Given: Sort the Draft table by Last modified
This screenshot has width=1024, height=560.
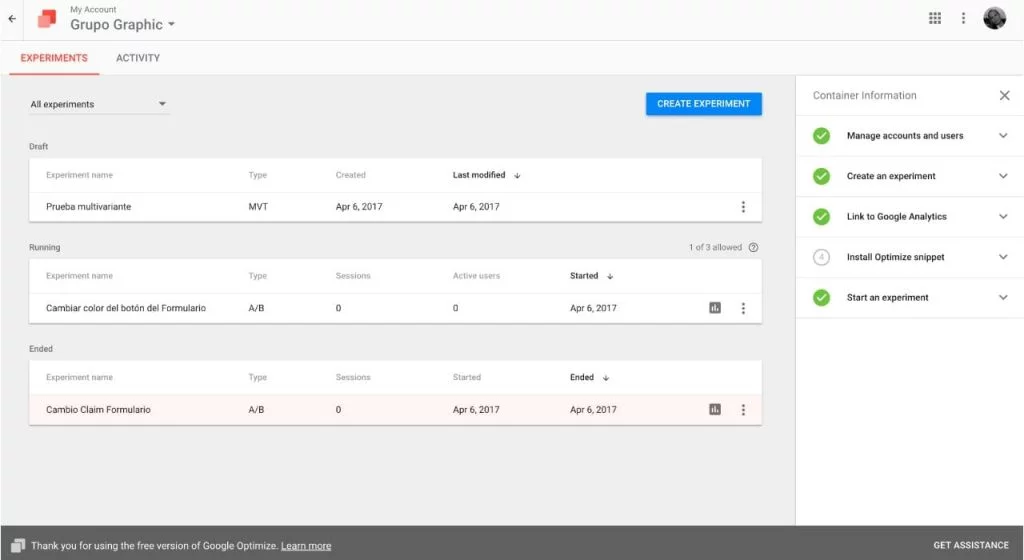Looking at the screenshot, I should click(x=486, y=175).
